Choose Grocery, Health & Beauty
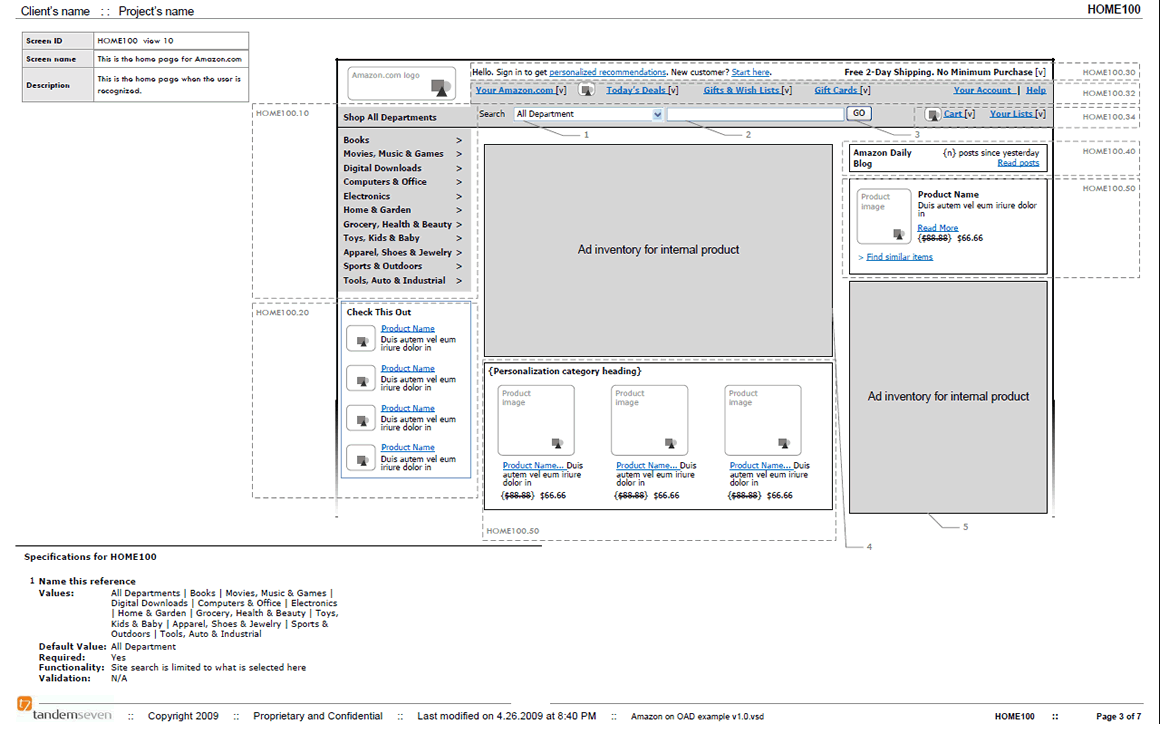1160x730 pixels. tap(397, 224)
